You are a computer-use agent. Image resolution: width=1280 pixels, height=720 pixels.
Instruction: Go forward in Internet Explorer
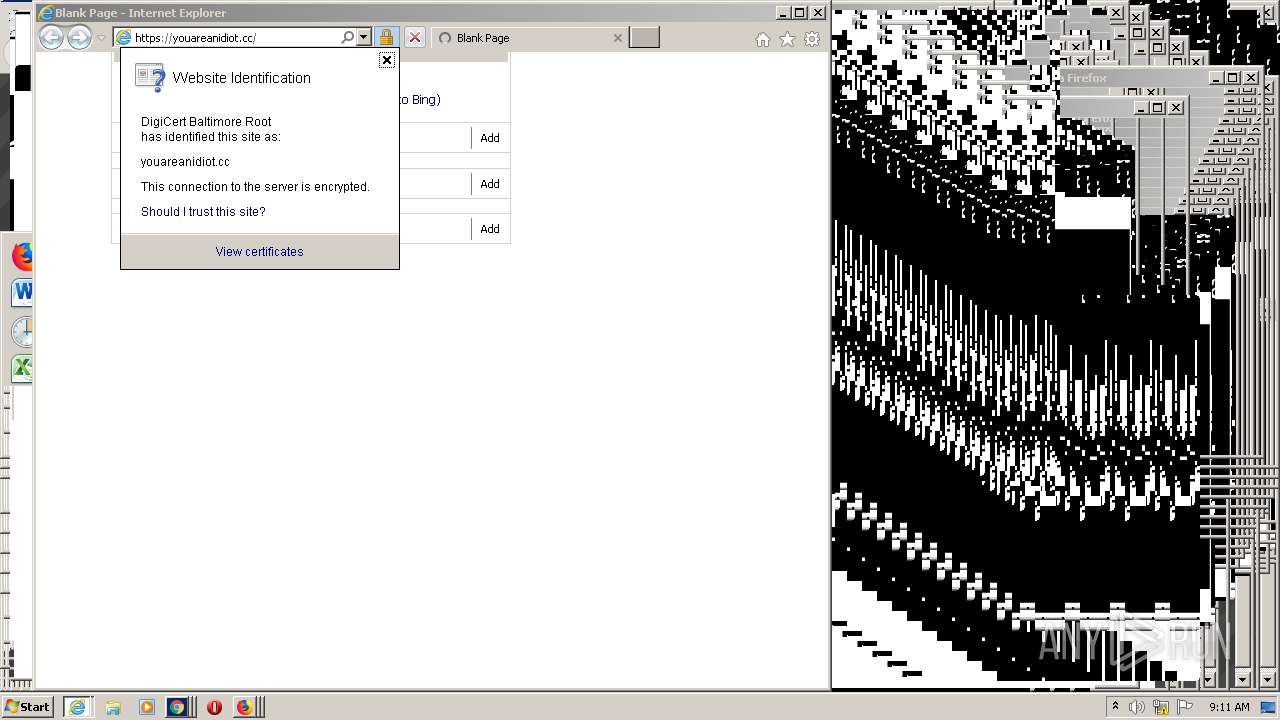(79, 38)
